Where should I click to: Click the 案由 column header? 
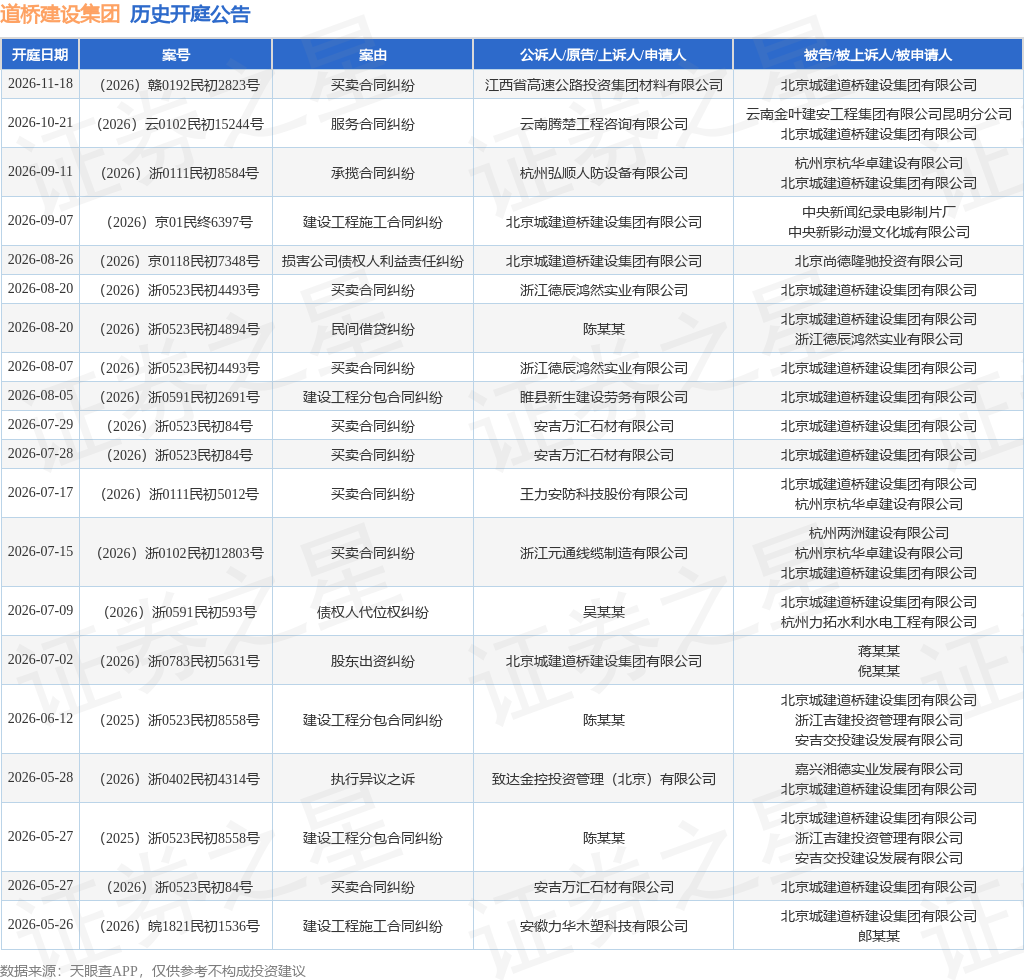372,55
